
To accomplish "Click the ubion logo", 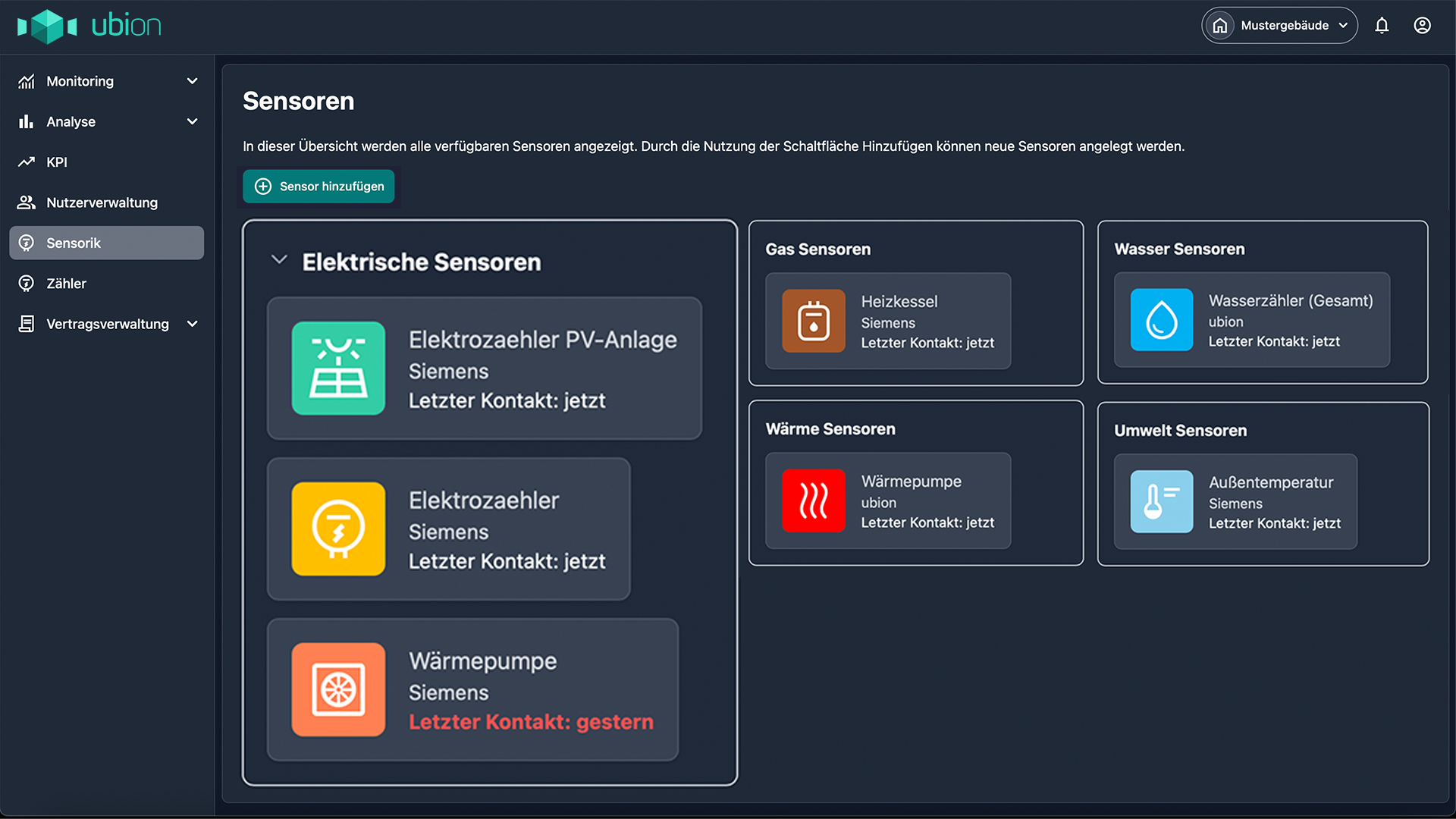I will (89, 26).
